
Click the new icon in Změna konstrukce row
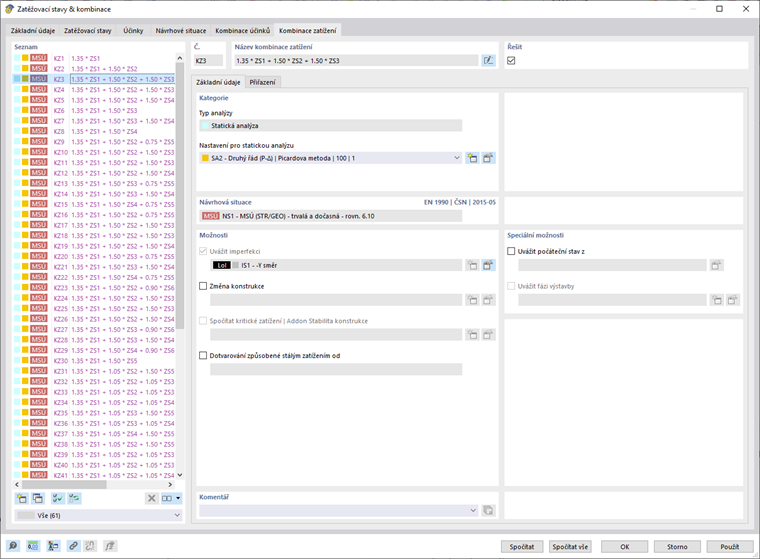pos(472,300)
